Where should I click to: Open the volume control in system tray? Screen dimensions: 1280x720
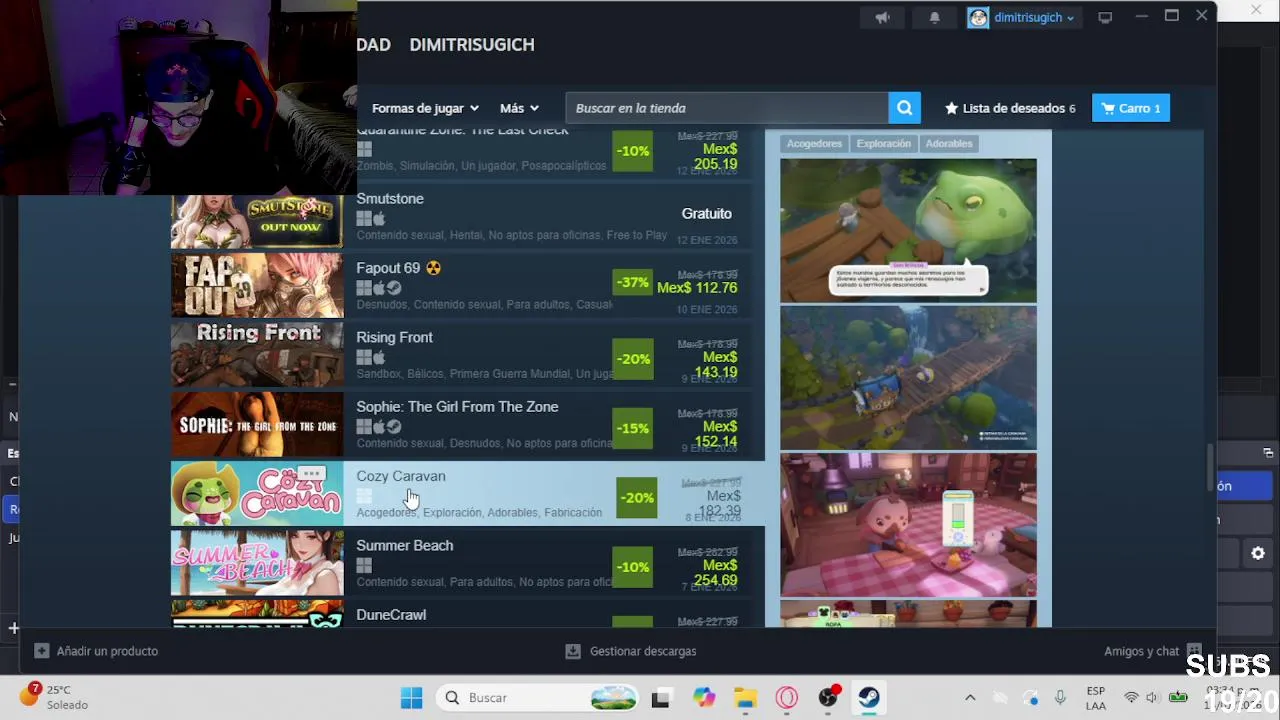(1152, 698)
